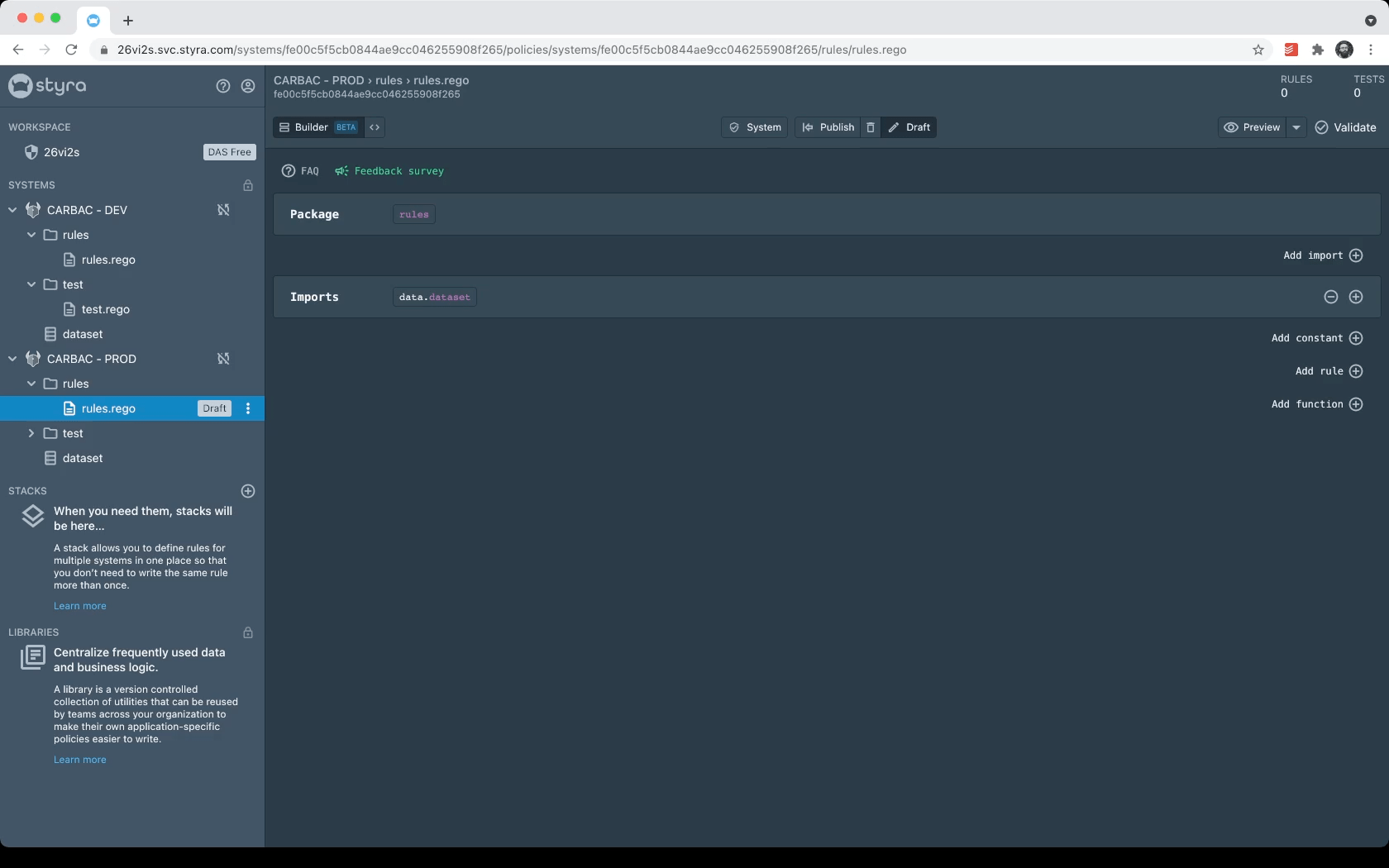Screen dimensions: 1389x868
Task: Click the red Todoist extension icon
Action: (1291, 50)
